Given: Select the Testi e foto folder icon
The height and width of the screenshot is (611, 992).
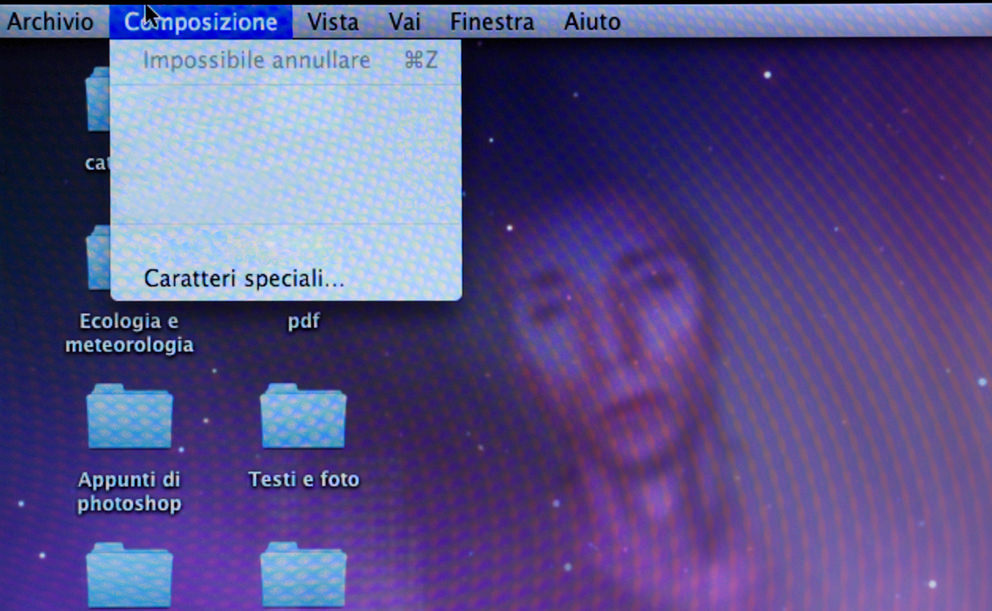Looking at the screenshot, I should click(303, 415).
